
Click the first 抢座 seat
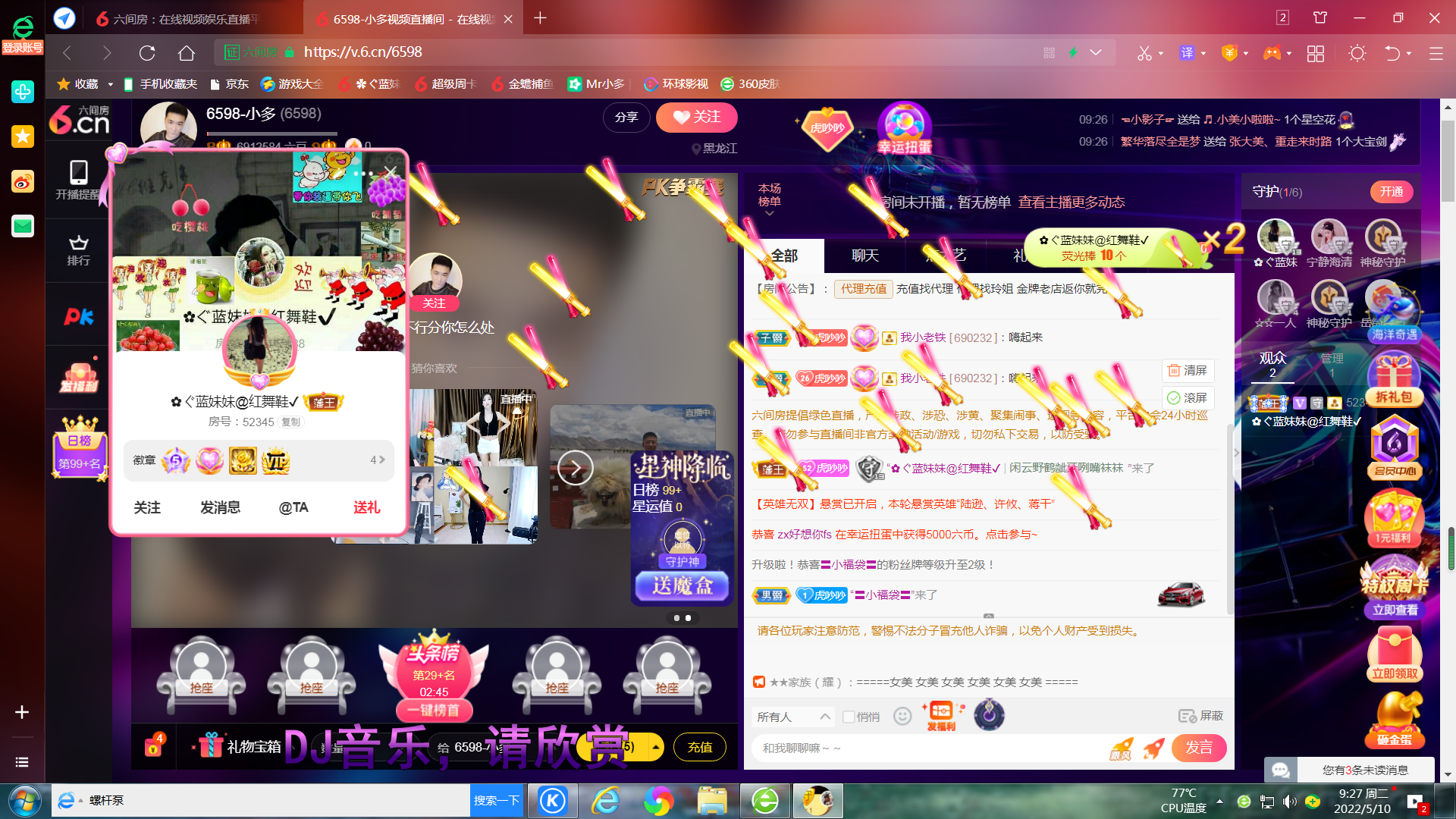tap(201, 676)
